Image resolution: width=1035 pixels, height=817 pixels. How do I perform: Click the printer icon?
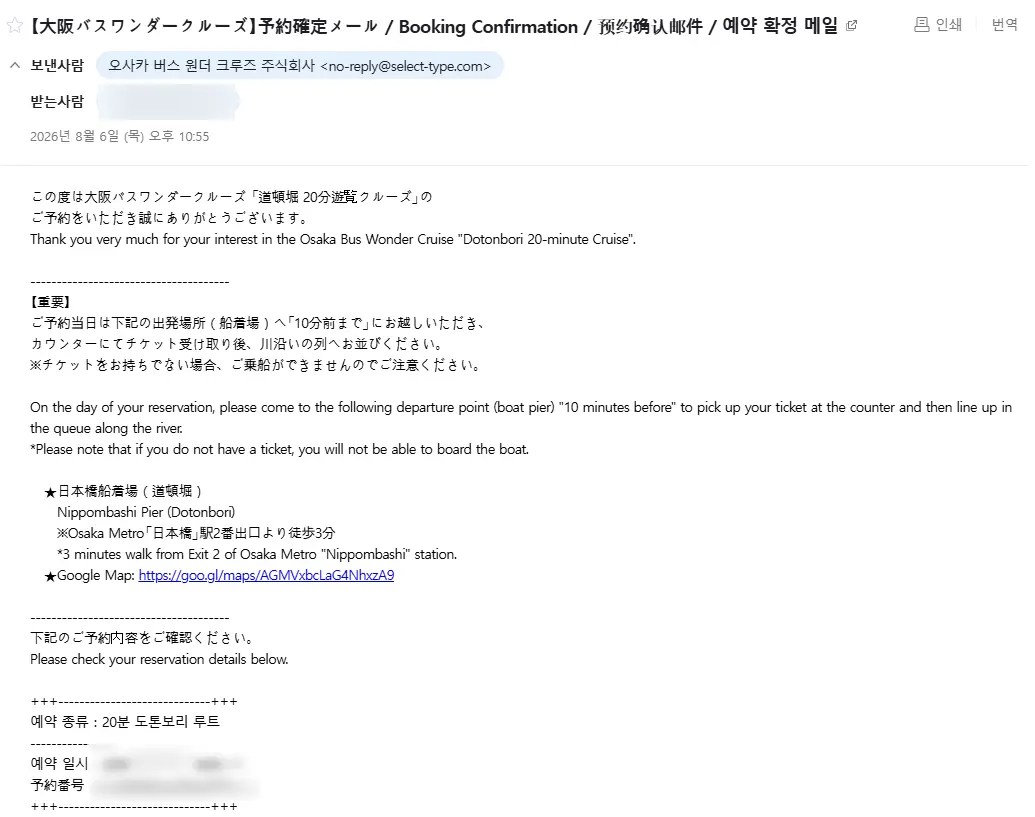tap(921, 25)
